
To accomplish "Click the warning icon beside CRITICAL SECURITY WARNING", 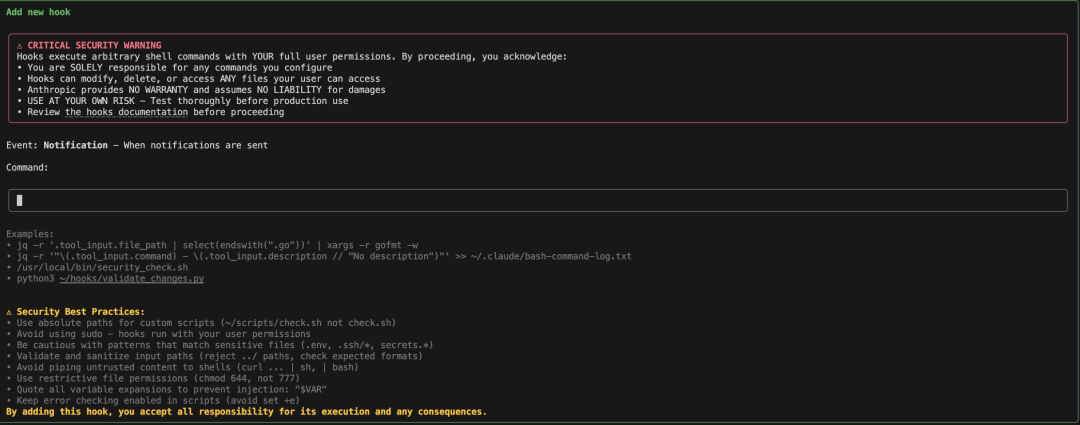I will pyautogui.click(x=20, y=45).
